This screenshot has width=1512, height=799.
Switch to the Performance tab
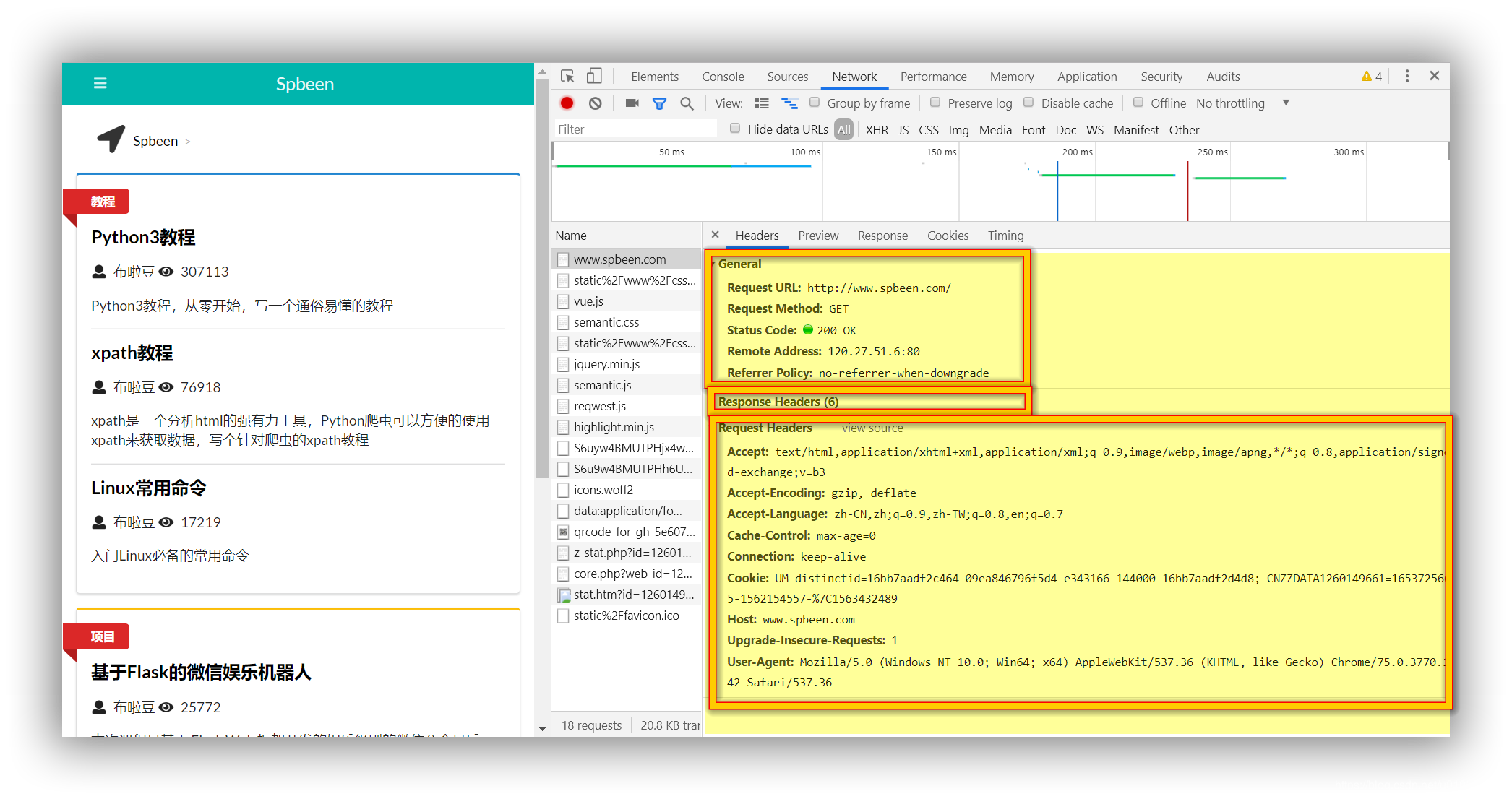click(933, 77)
